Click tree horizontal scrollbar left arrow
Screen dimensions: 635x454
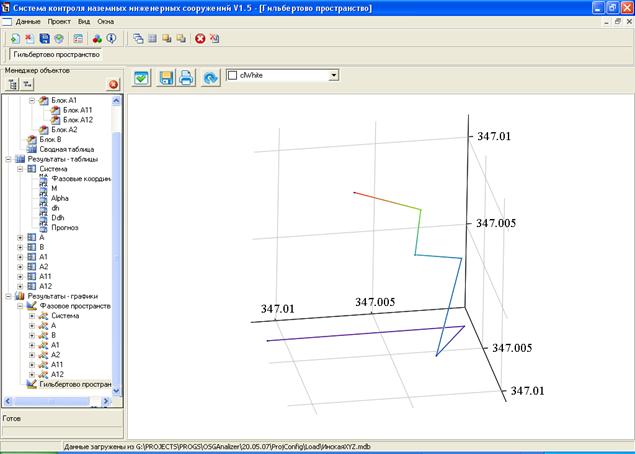[x=8, y=401]
